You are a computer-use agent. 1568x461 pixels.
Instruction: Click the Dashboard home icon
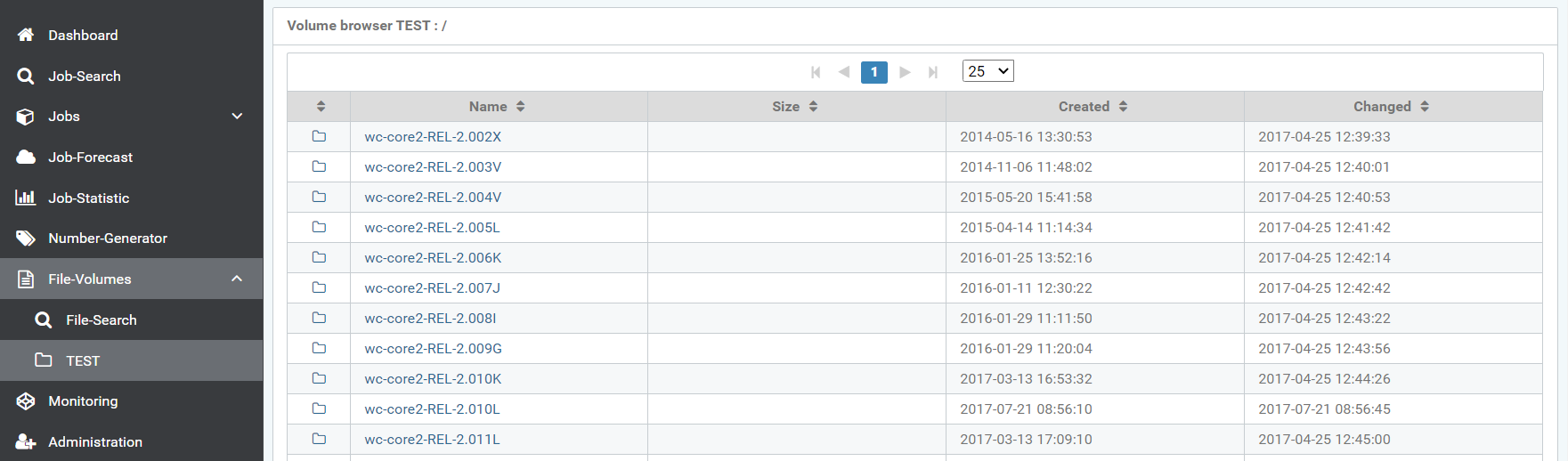click(26, 35)
